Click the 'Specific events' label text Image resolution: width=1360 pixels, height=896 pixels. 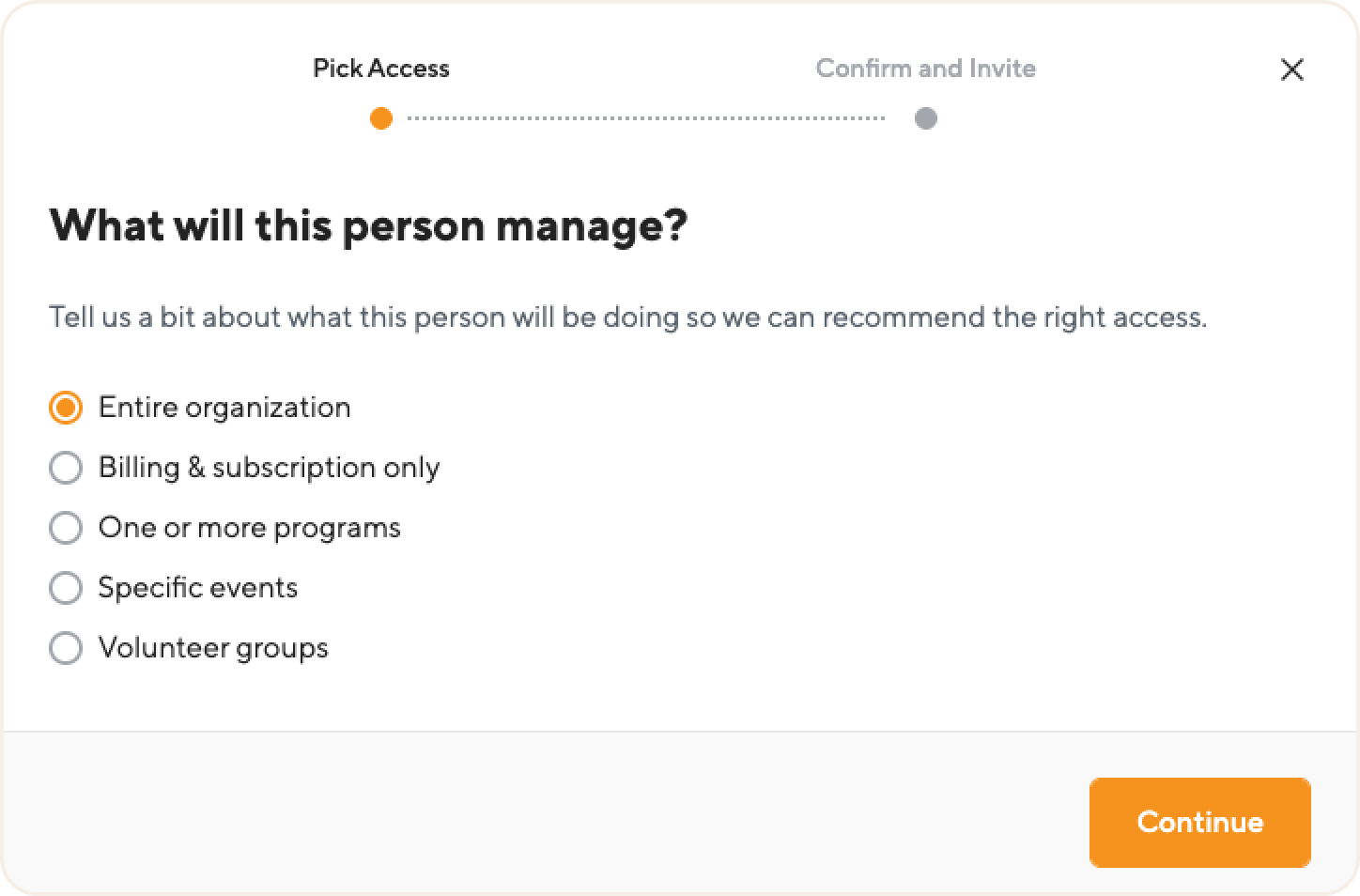(x=198, y=588)
